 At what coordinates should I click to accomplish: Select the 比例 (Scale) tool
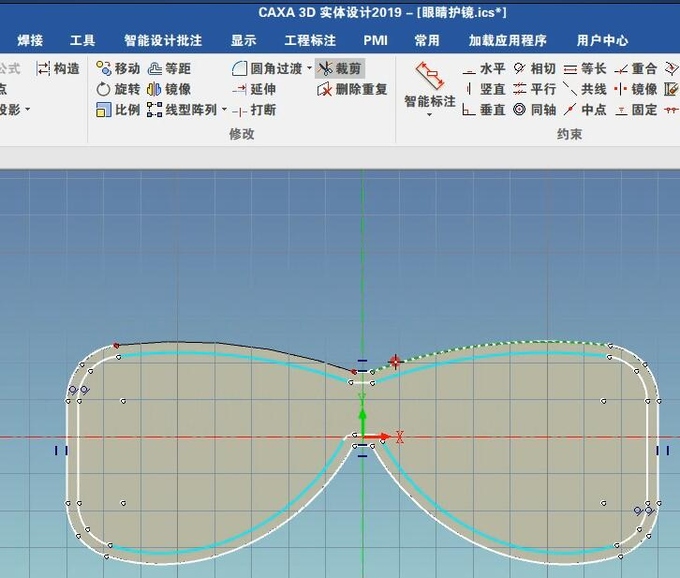(118, 110)
